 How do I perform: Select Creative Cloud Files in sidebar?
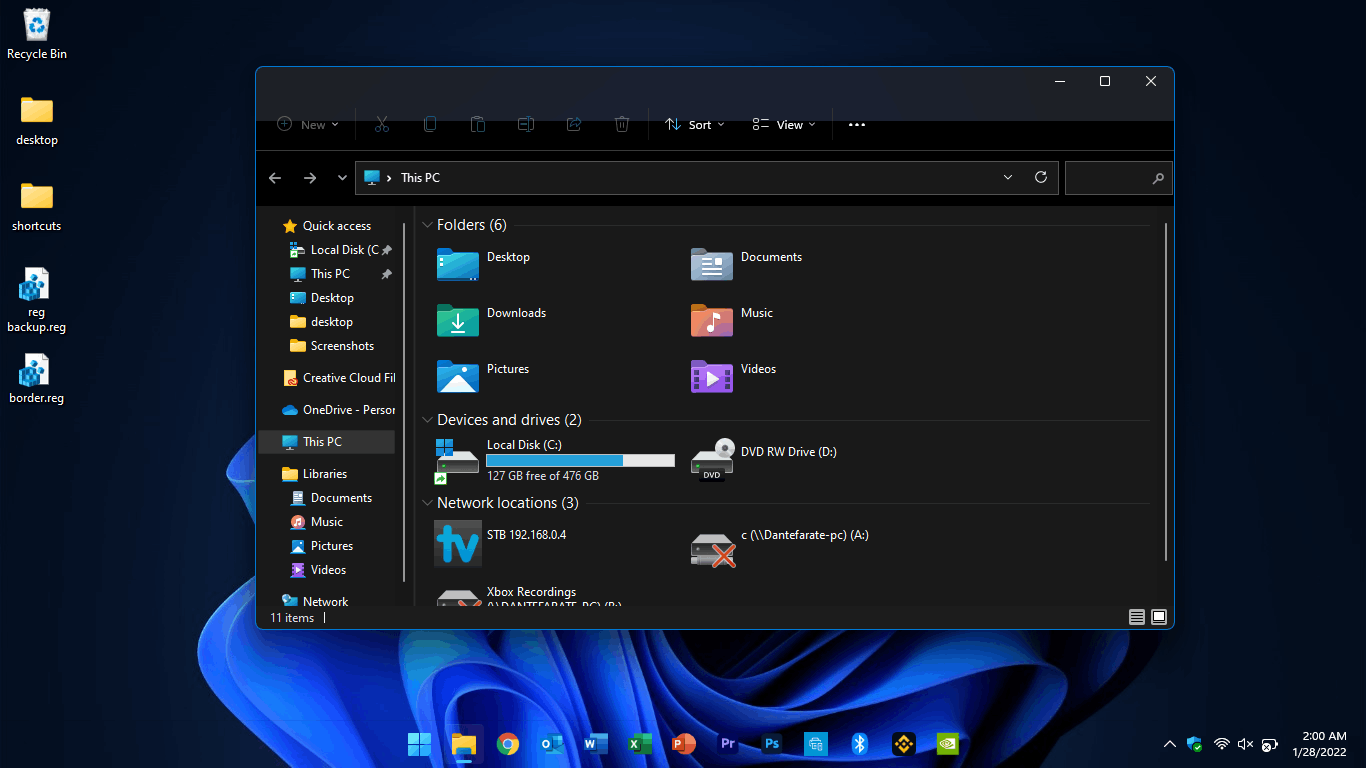tap(339, 378)
